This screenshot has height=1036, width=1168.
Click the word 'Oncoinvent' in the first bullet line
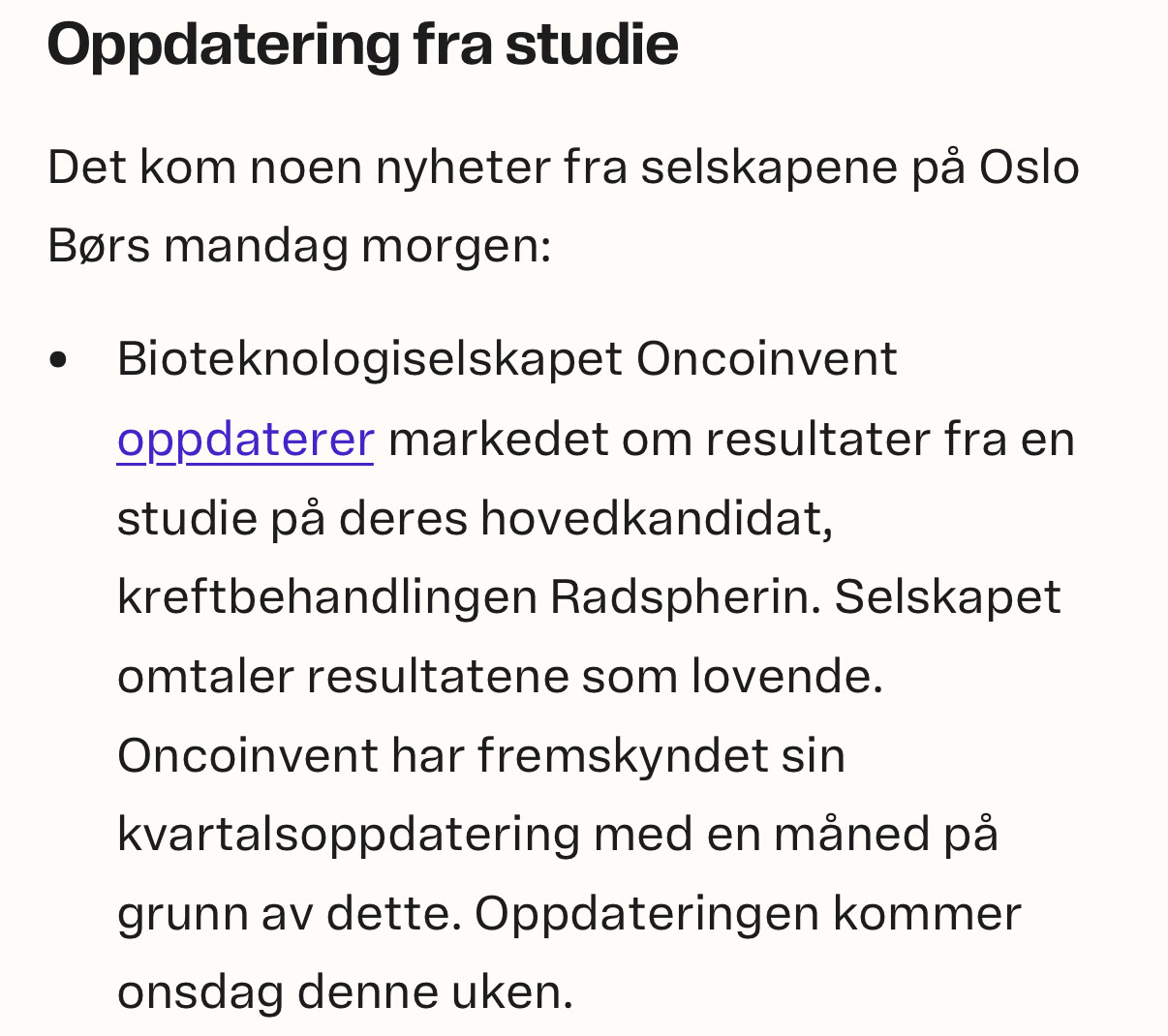coord(767,359)
